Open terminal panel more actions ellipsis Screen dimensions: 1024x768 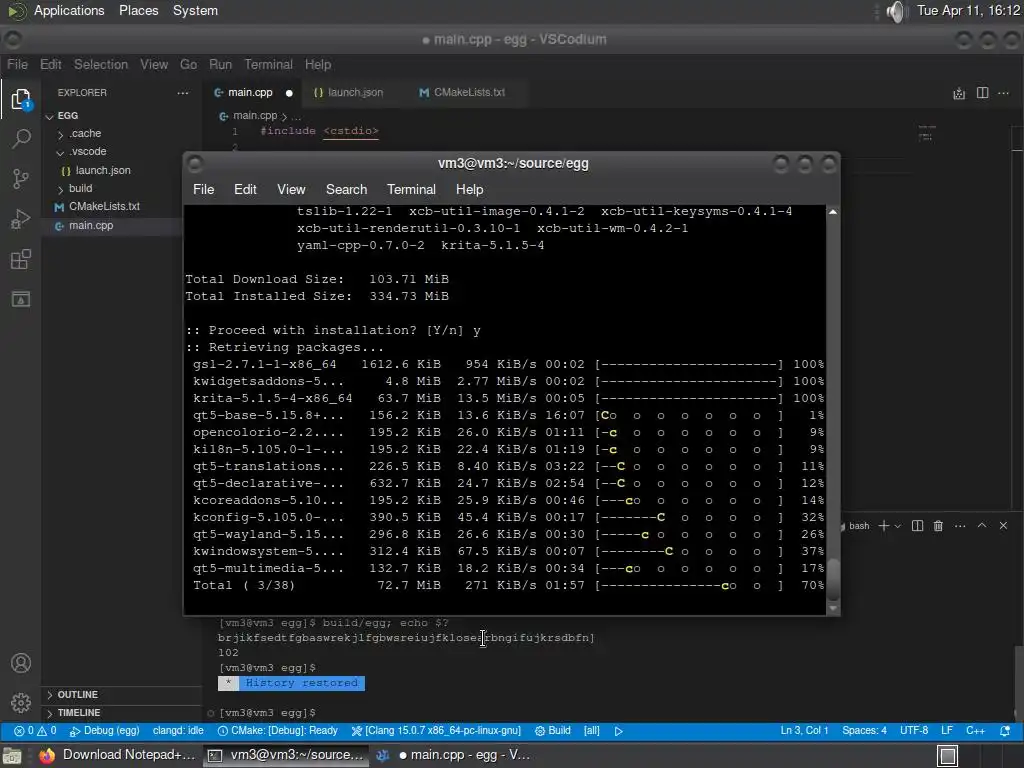[x=960, y=526]
